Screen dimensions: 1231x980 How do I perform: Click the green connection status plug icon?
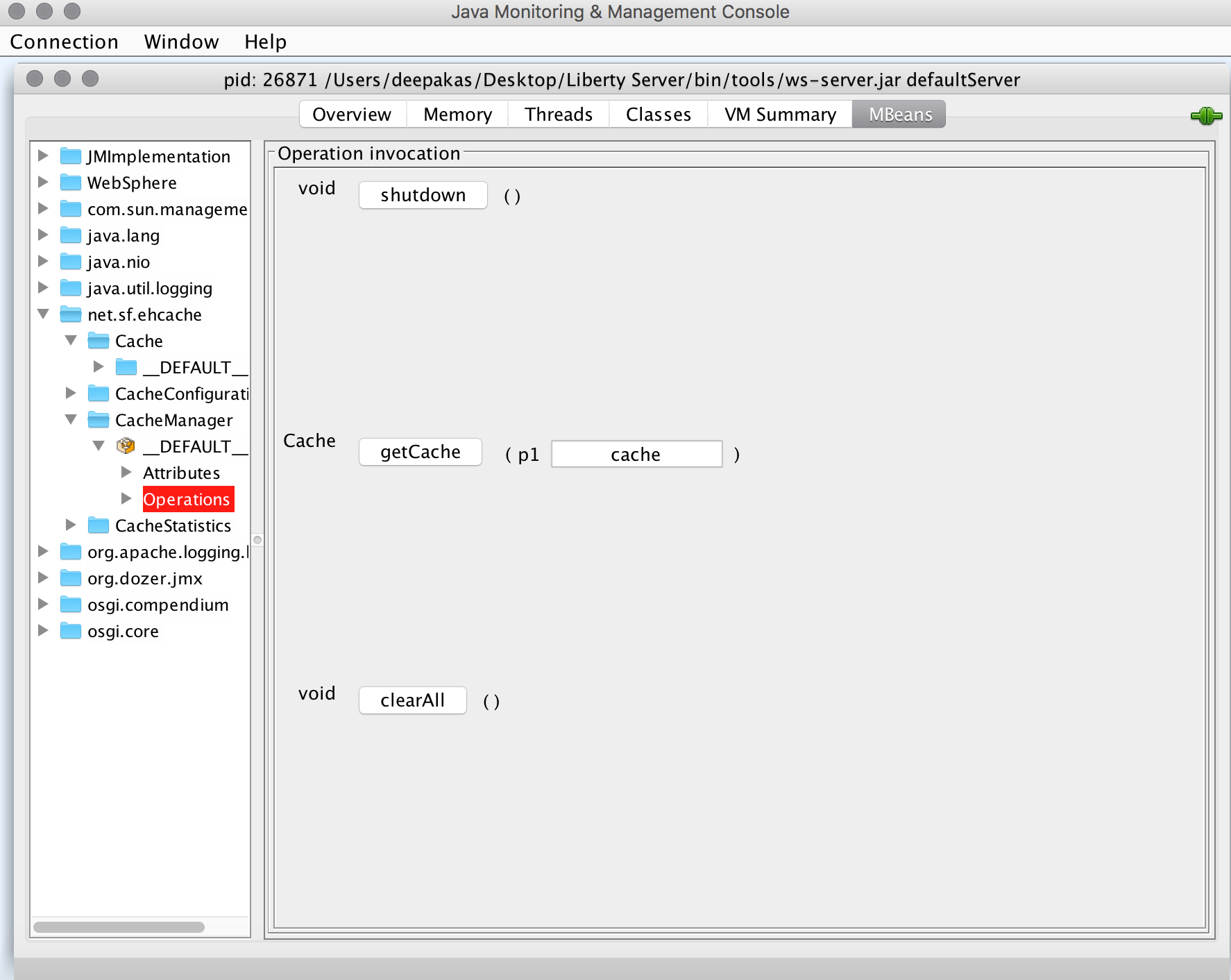pyautogui.click(x=1207, y=116)
